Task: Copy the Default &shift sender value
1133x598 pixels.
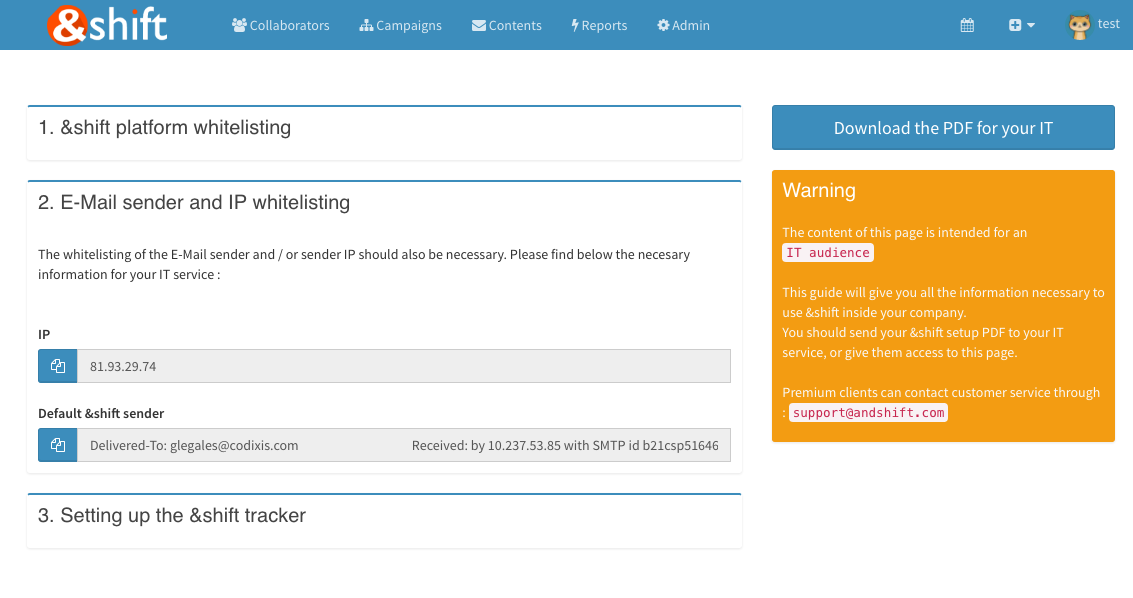Action: [x=58, y=446]
